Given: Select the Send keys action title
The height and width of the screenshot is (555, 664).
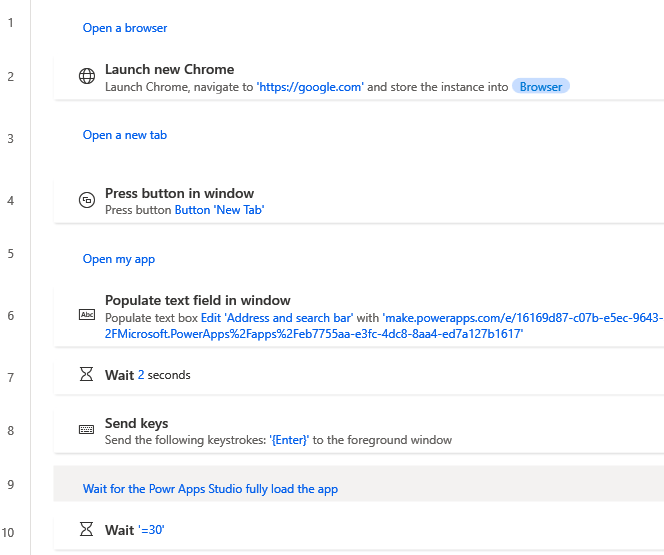Looking at the screenshot, I should click(x=136, y=423).
